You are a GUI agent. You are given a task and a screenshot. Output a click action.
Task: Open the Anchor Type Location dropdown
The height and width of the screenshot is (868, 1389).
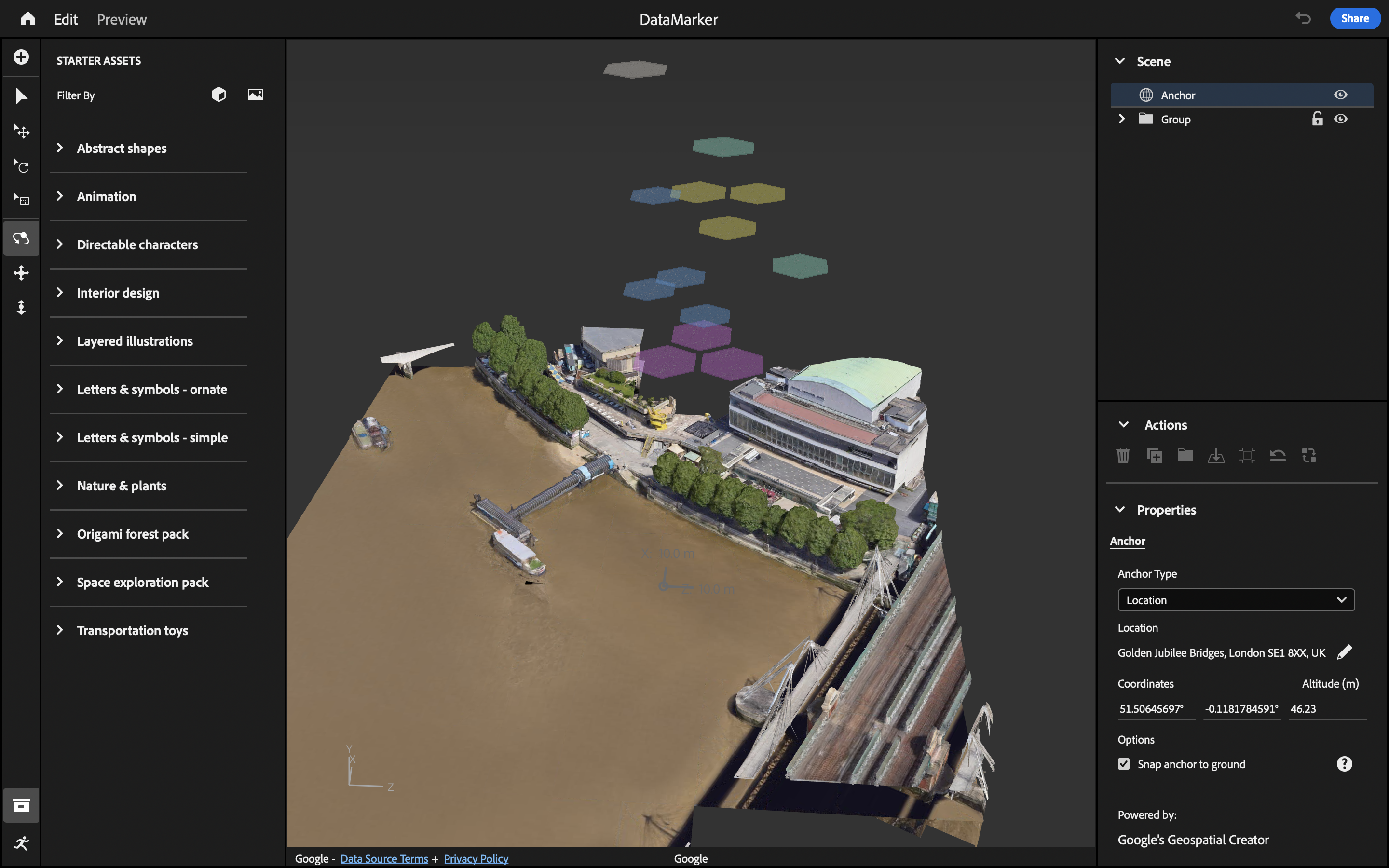(1236, 600)
